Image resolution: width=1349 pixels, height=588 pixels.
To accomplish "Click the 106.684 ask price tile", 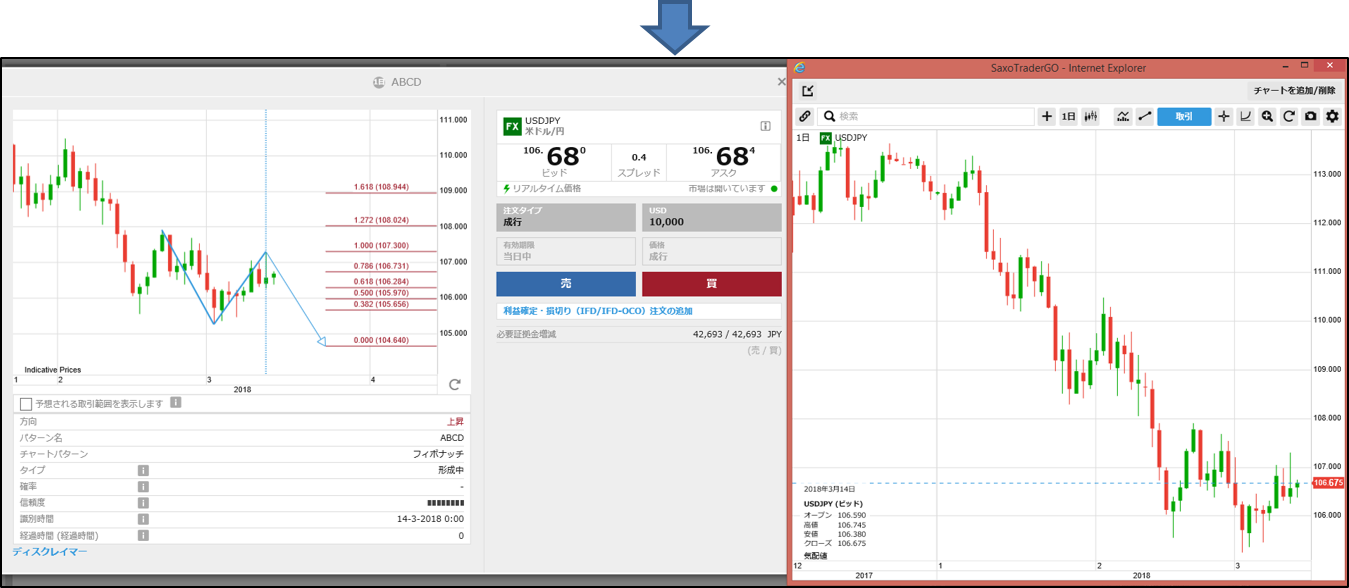I will tap(723, 160).
